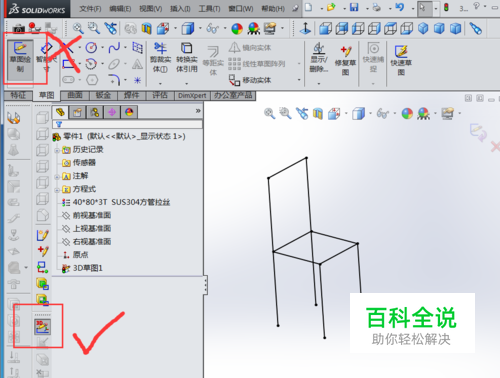Switch to the 焊件 tab

coord(132,95)
